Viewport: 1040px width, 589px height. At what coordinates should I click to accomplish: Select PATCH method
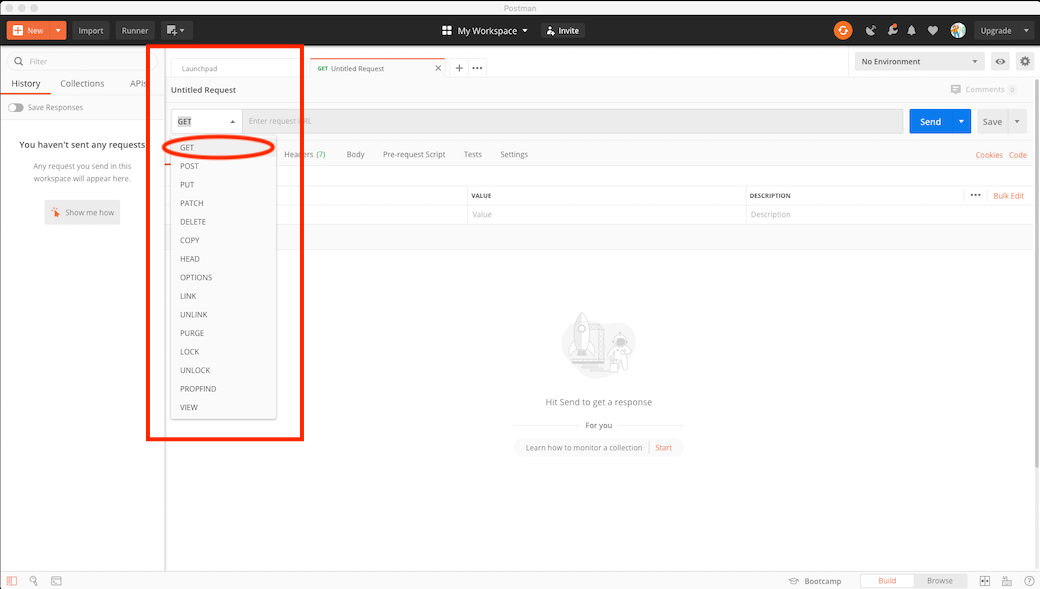pos(224,203)
